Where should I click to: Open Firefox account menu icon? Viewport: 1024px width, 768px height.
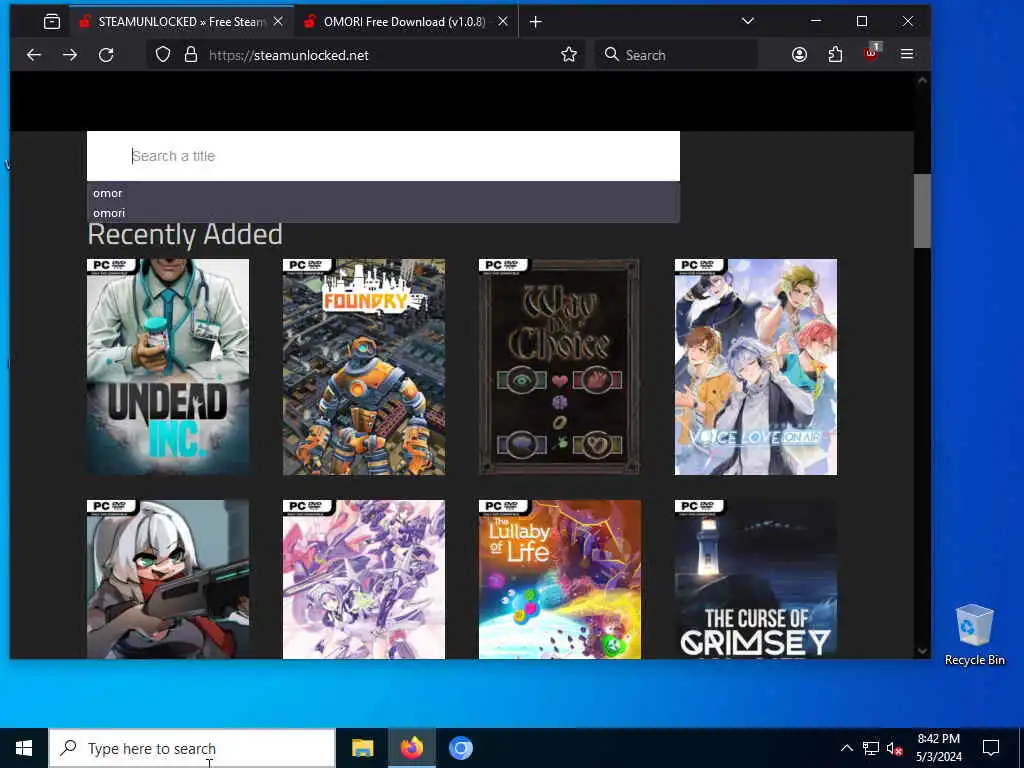pyautogui.click(x=799, y=55)
